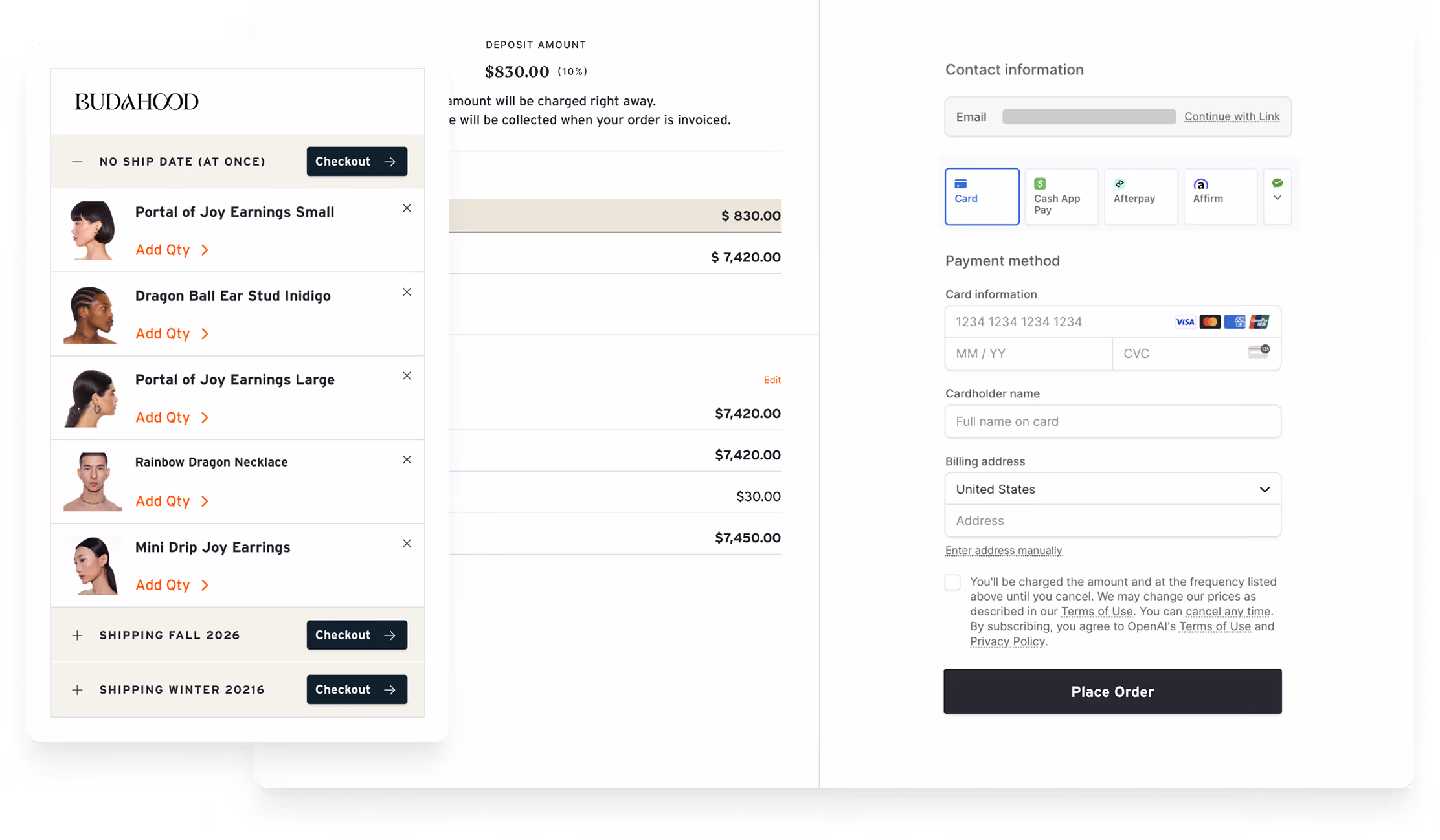
Task: Select the Cash App Pay tab
Action: (1061, 196)
